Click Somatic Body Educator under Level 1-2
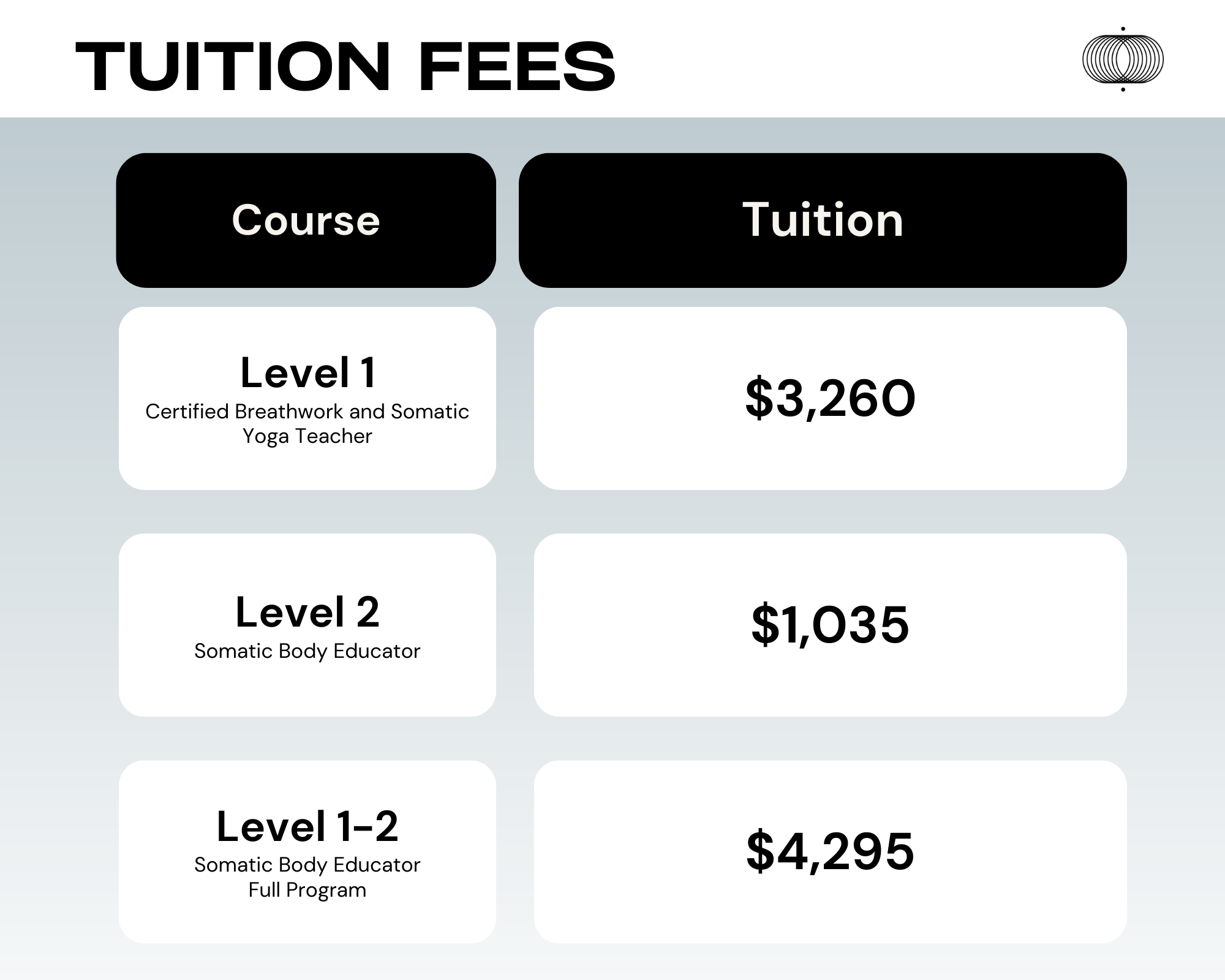Viewport: 1225px width, 980px height. coord(307,864)
